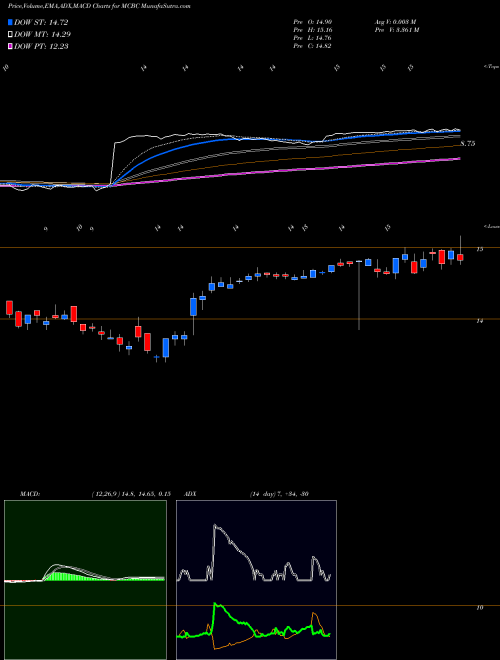The width and height of the screenshot is (500, 660).
Task: Click the Pre L: 14.76 value
Action: tap(313, 38)
